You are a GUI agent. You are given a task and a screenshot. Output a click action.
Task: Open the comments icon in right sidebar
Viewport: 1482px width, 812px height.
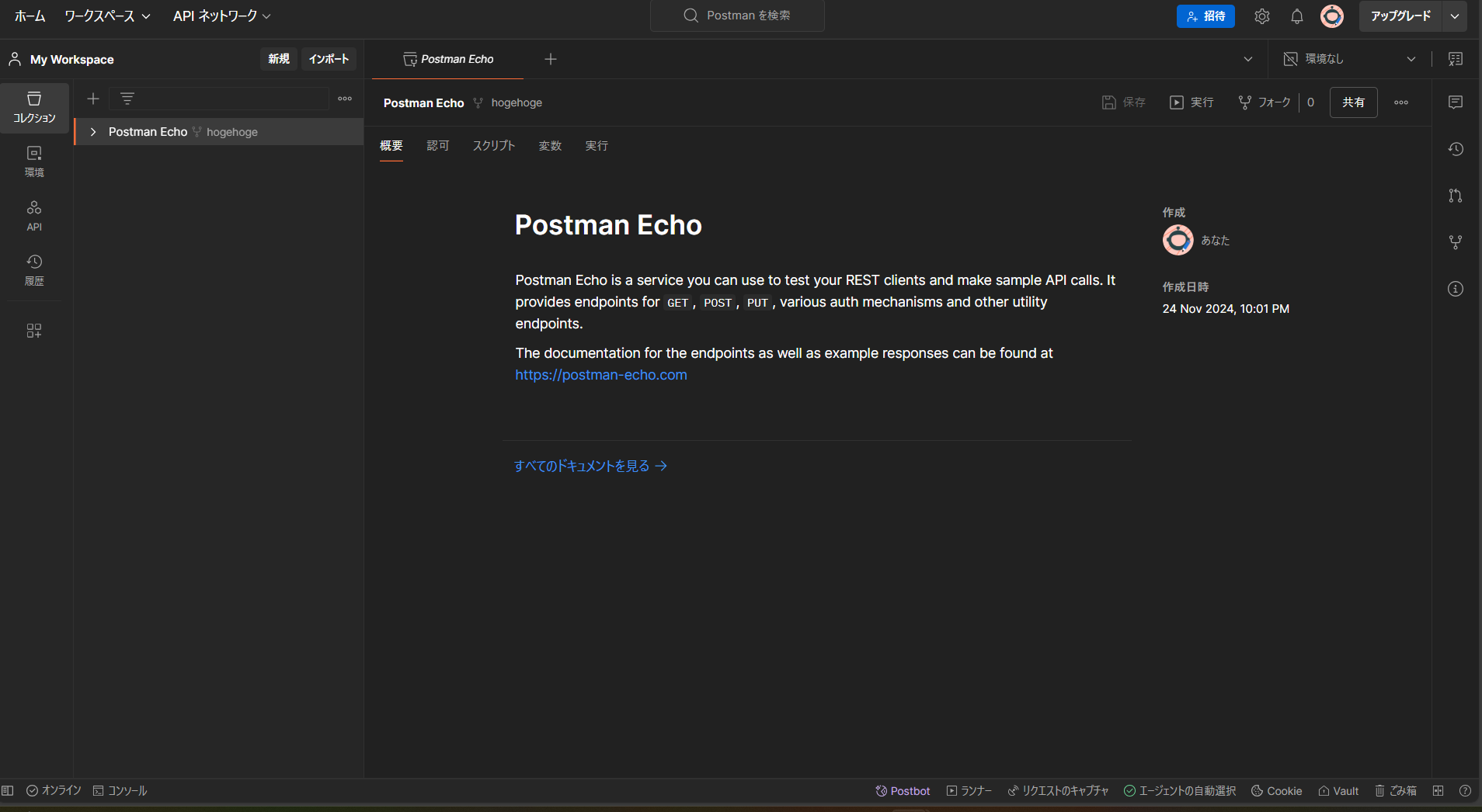click(x=1456, y=102)
